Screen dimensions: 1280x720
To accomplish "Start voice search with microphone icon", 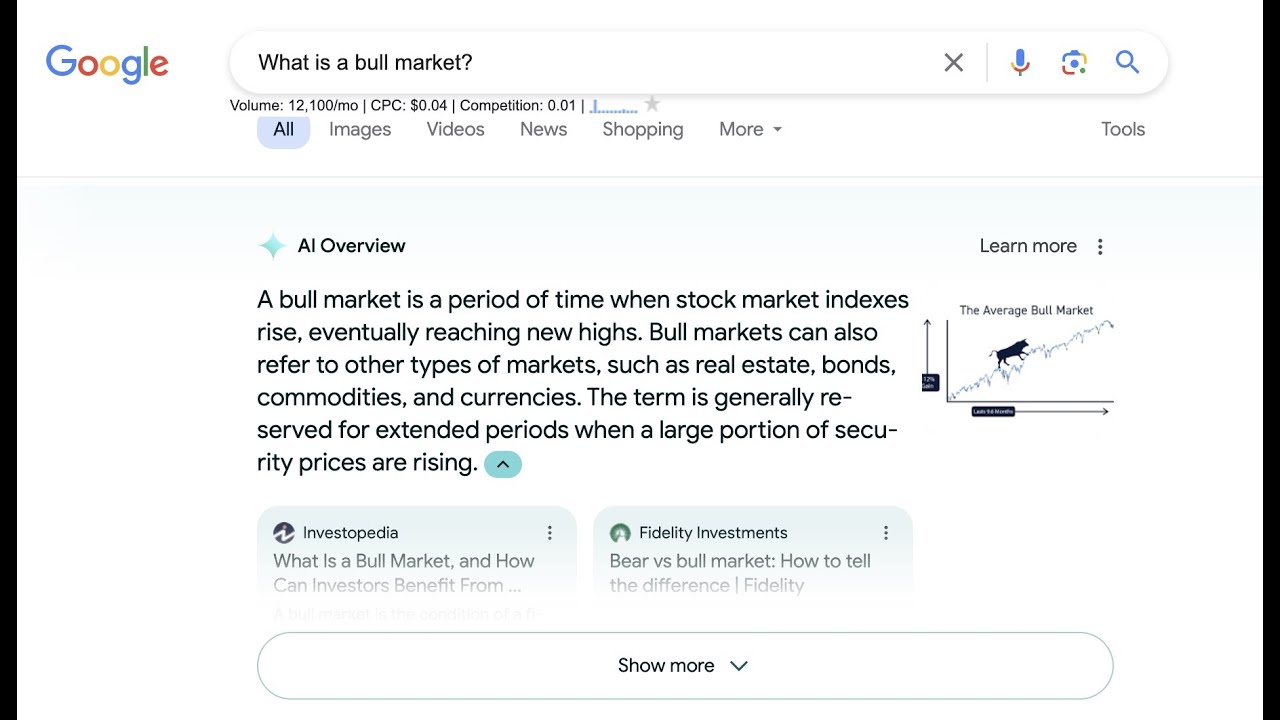I will pos(1020,63).
